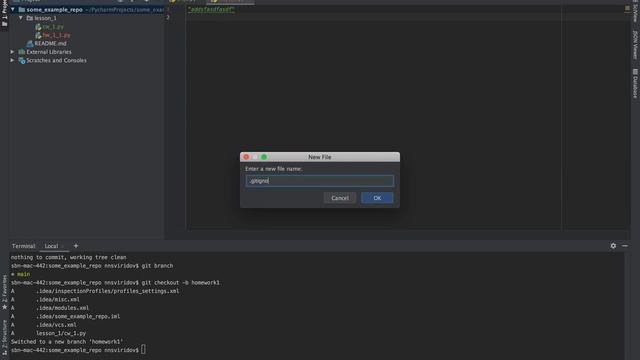Open the Project tool window side tab
The image size is (640, 360).
click(x=4, y=13)
